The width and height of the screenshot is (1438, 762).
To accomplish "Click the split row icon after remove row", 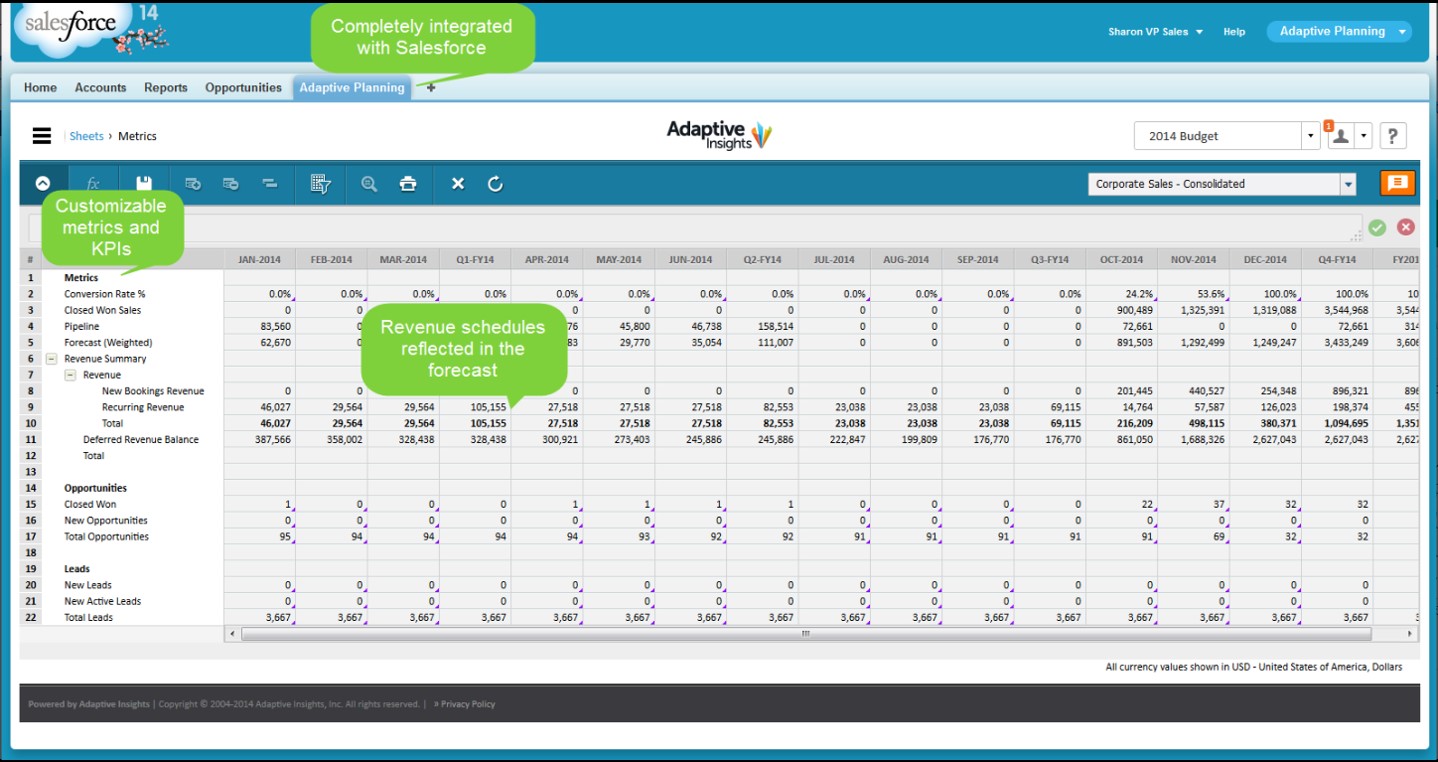I will (x=269, y=184).
